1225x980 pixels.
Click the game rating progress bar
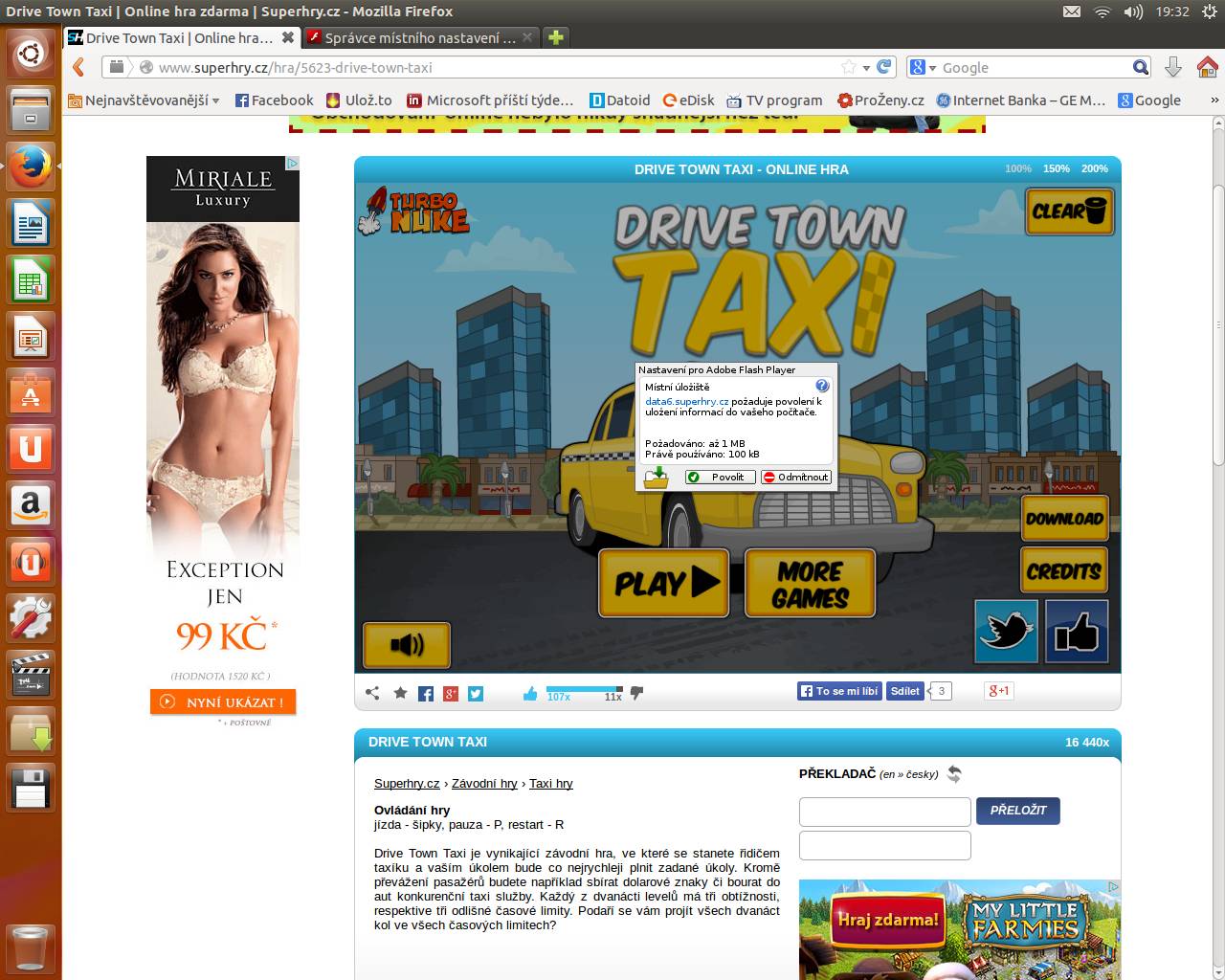(584, 689)
